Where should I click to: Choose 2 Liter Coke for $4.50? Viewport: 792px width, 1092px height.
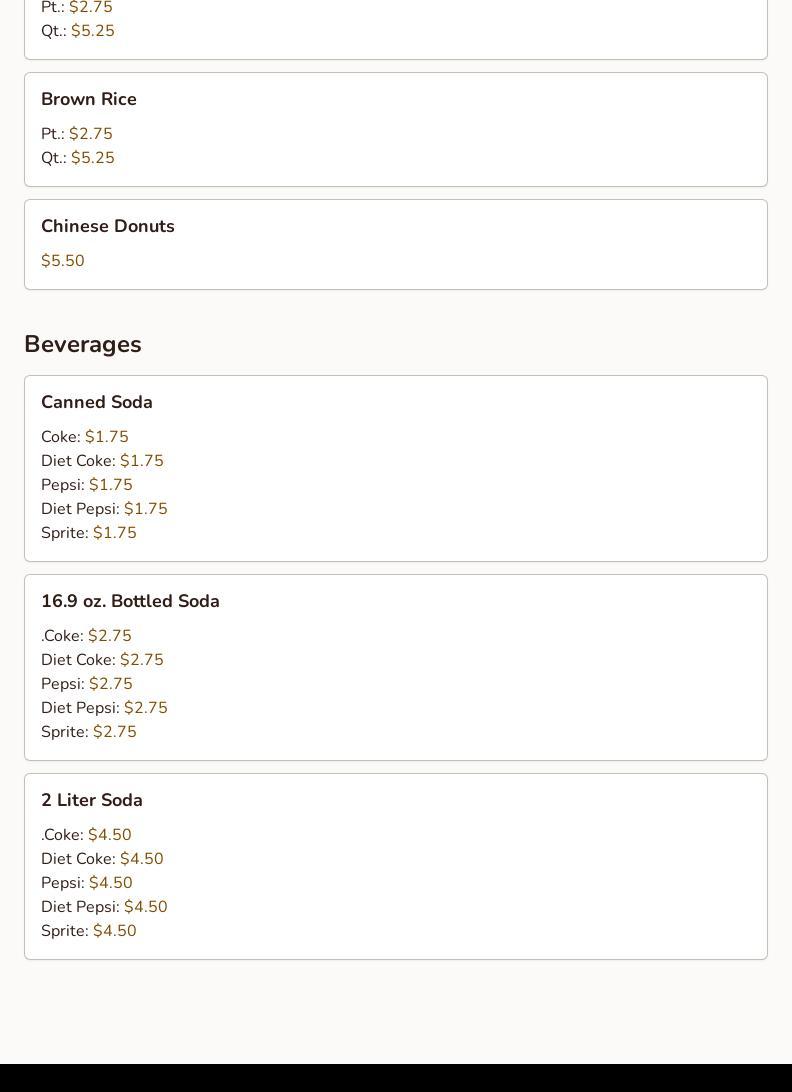click(x=86, y=835)
